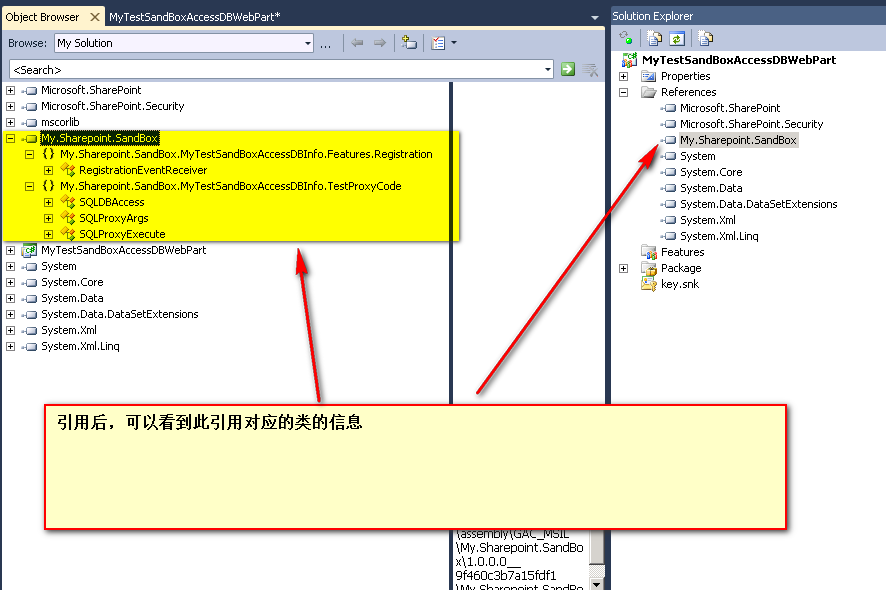
Task: Expand Microsoft.SharePoint.Security node in Object Browser
Action: (x=10, y=106)
